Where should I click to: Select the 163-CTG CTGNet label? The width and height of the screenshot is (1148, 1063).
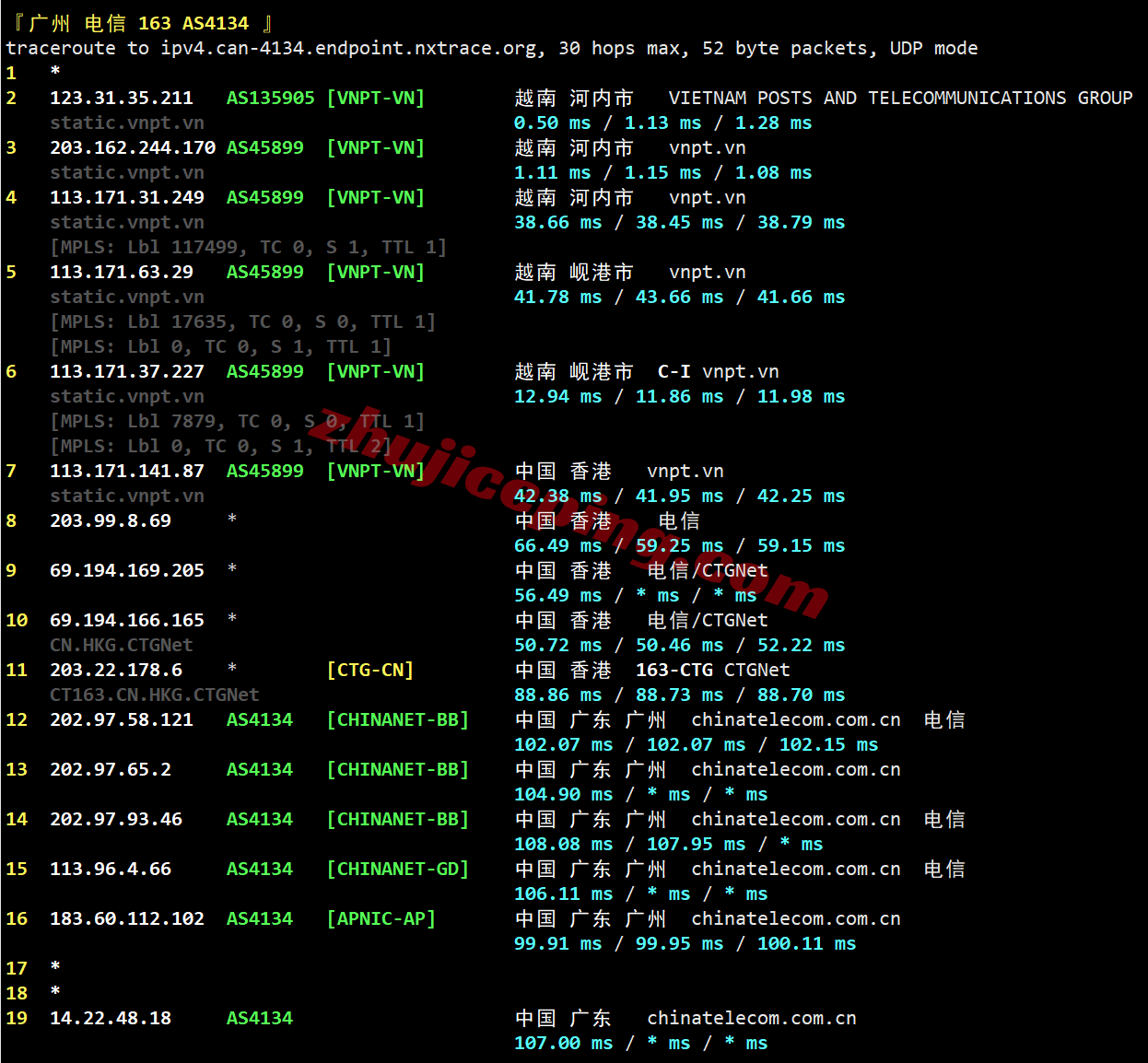coord(712,670)
